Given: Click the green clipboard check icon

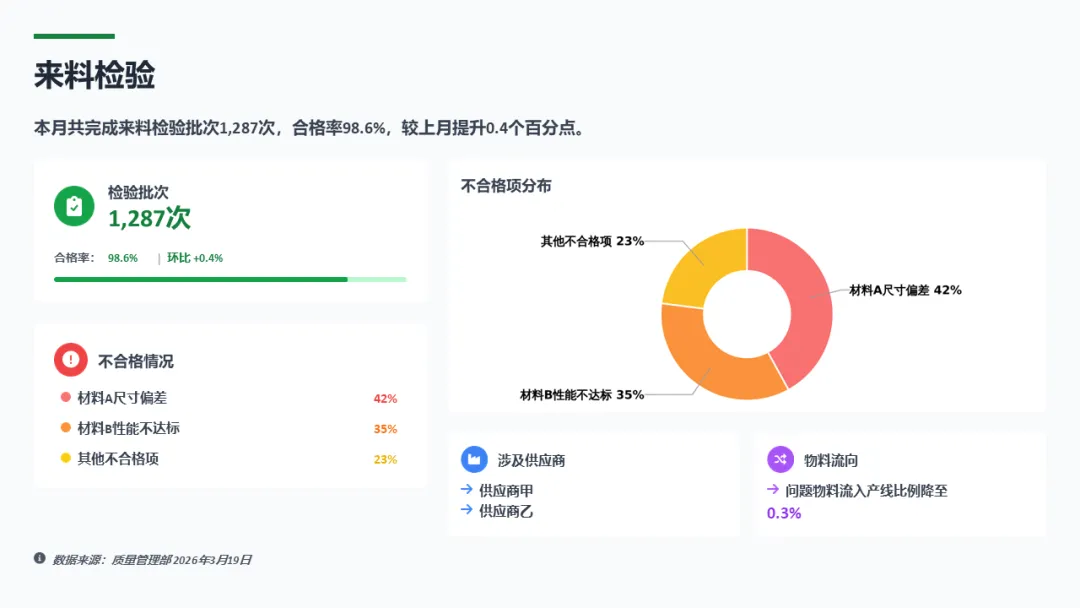Looking at the screenshot, I should tap(74, 206).
